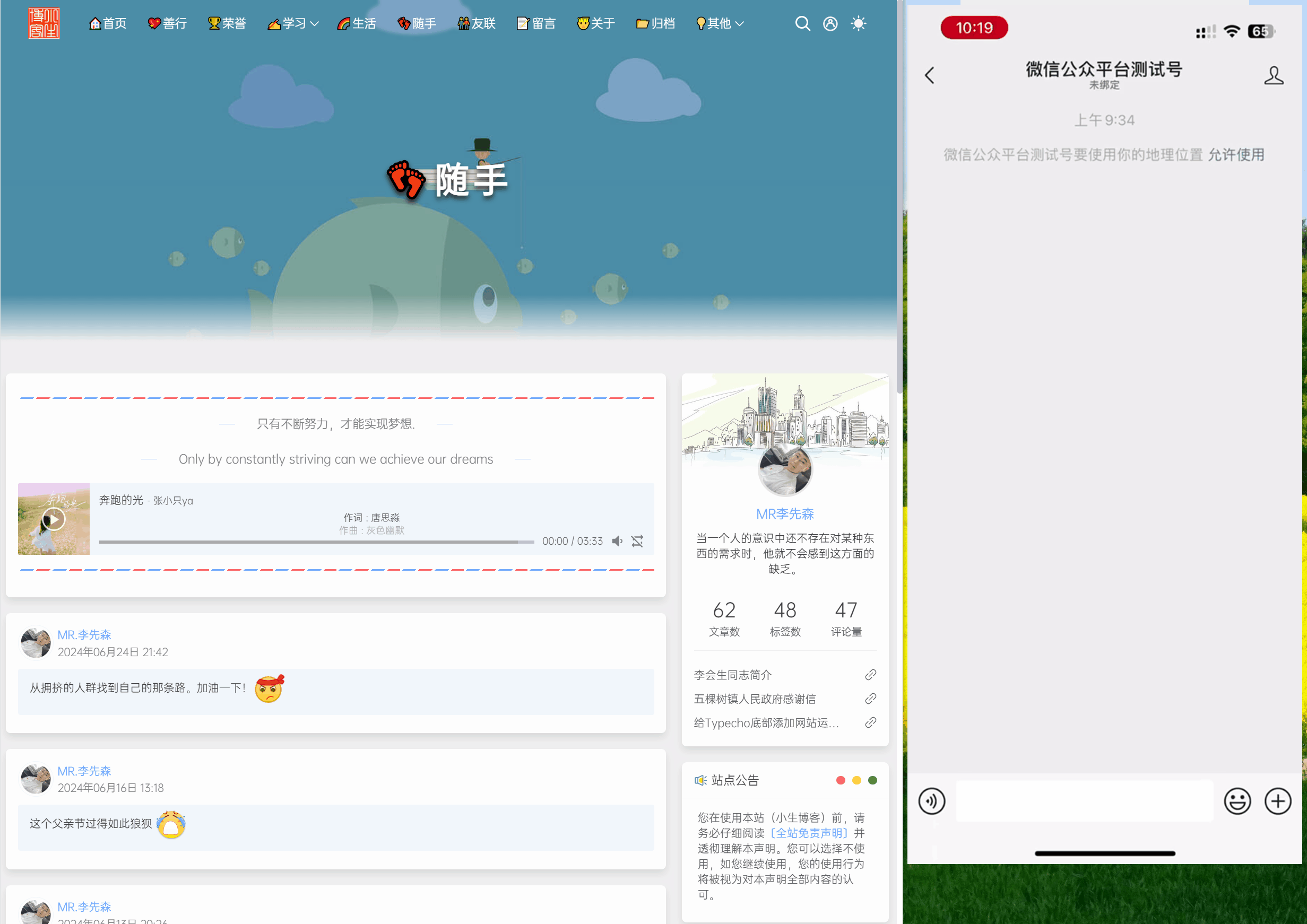Click the red dot in 站点公告 header
Viewport: 1307px width, 924px height.
pos(841,780)
